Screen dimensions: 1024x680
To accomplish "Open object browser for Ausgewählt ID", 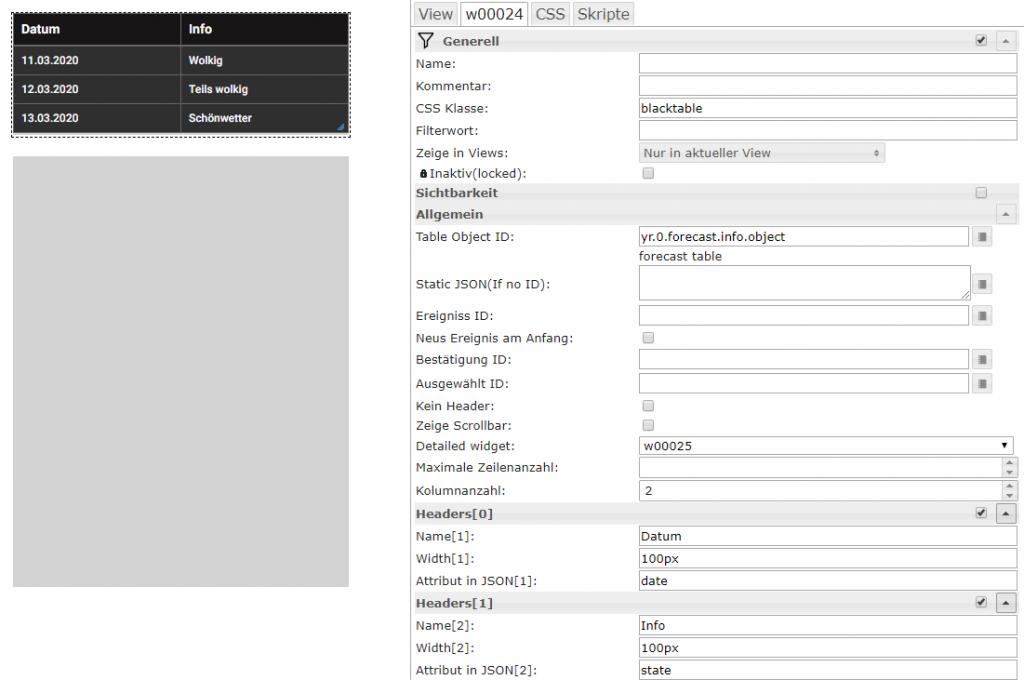I will point(982,383).
